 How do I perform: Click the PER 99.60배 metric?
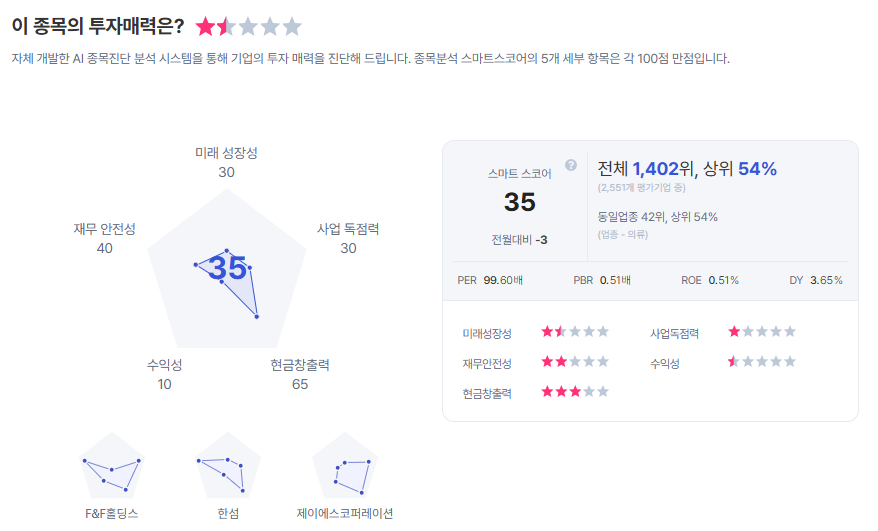coord(488,280)
